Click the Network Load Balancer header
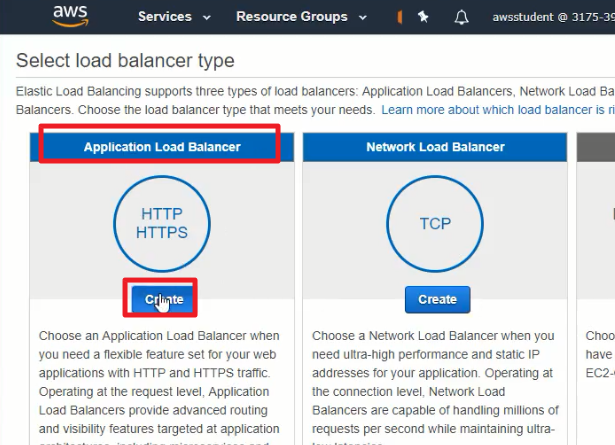Screen dimensions: 615x445 click(x=435, y=147)
